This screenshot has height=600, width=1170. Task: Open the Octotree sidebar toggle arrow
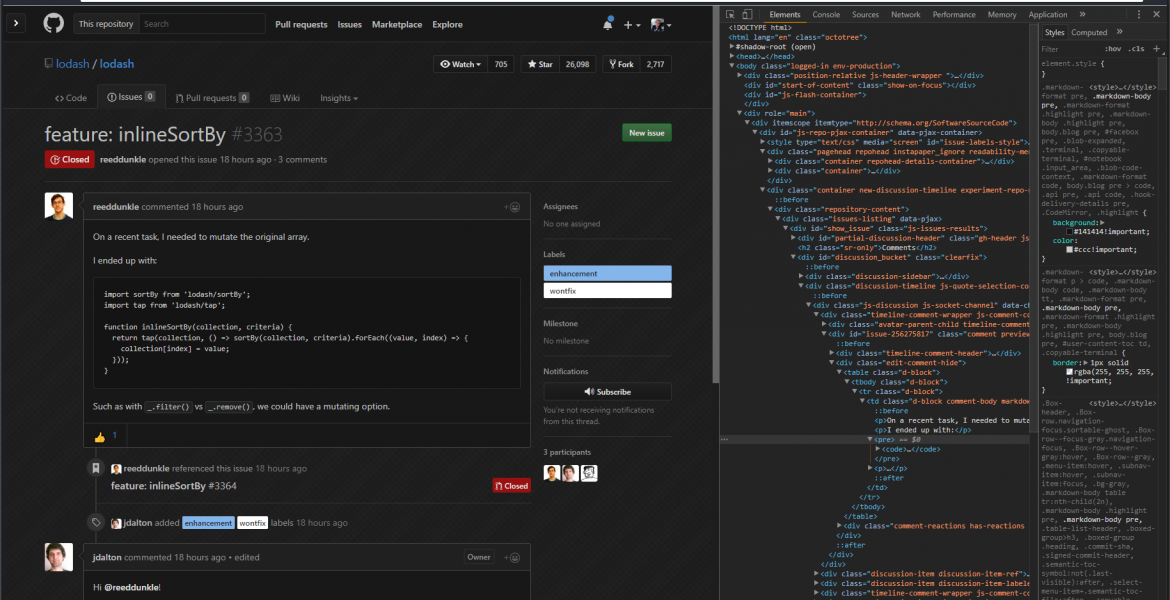coord(16,24)
